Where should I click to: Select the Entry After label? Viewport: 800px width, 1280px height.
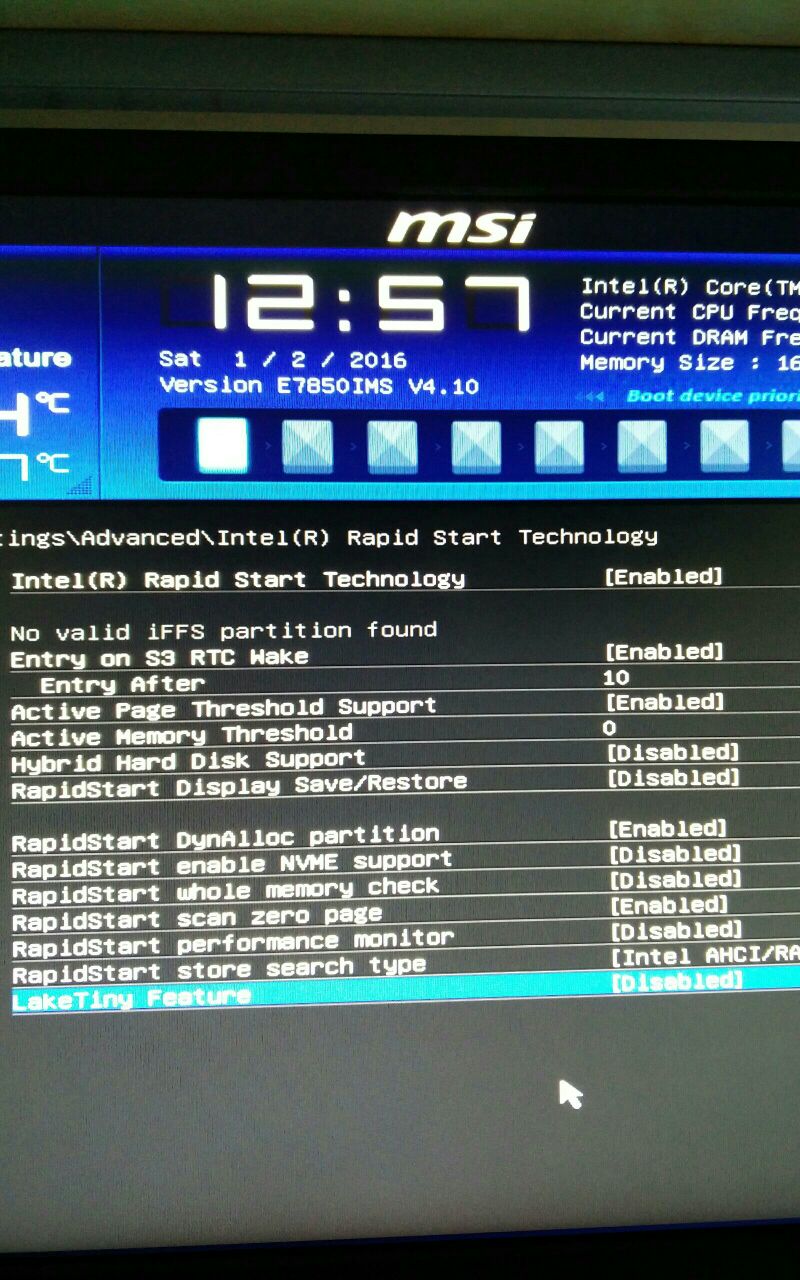tap(122, 684)
